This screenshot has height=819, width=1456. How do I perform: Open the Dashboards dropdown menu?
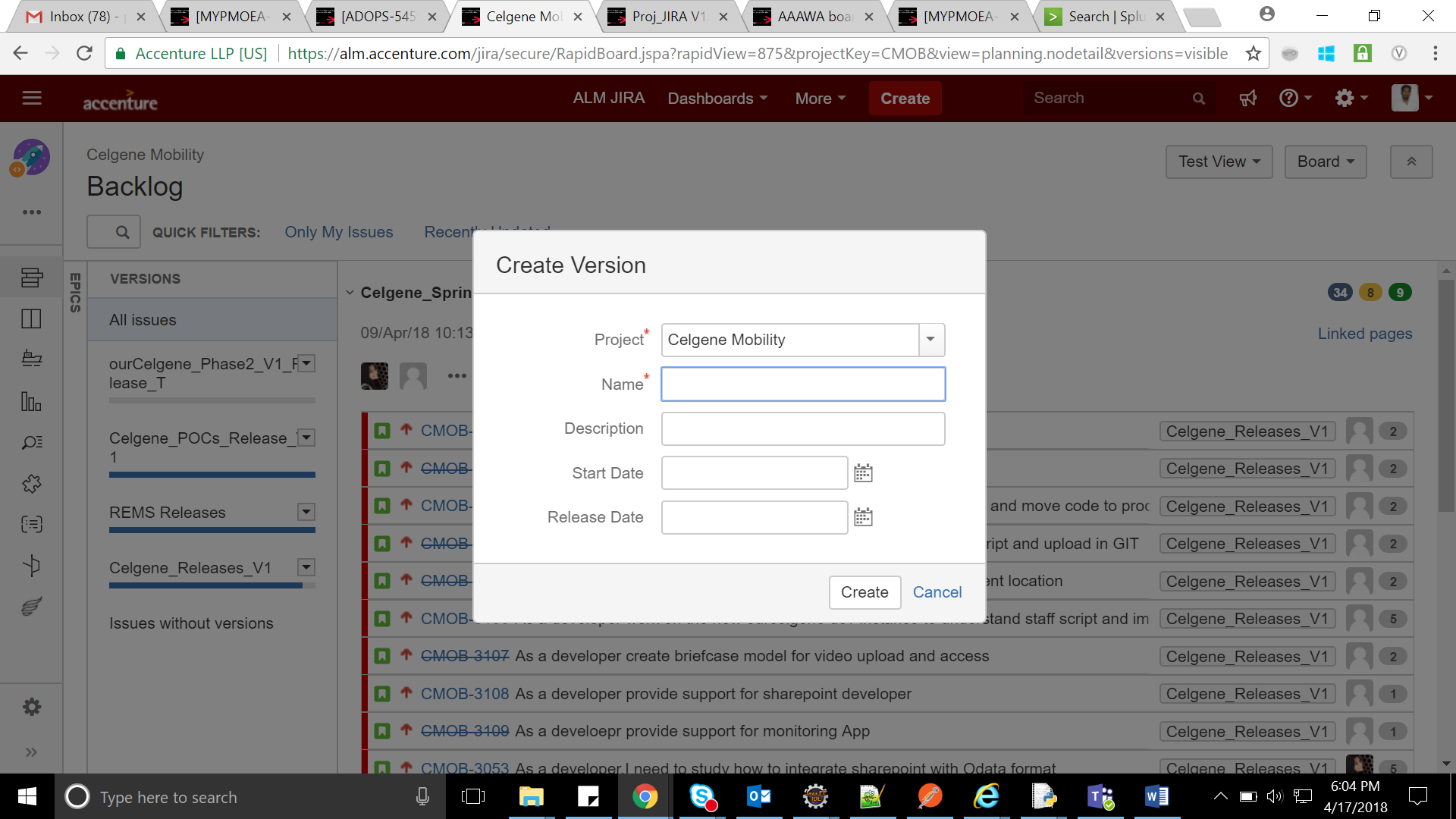pyautogui.click(x=717, y=99)
